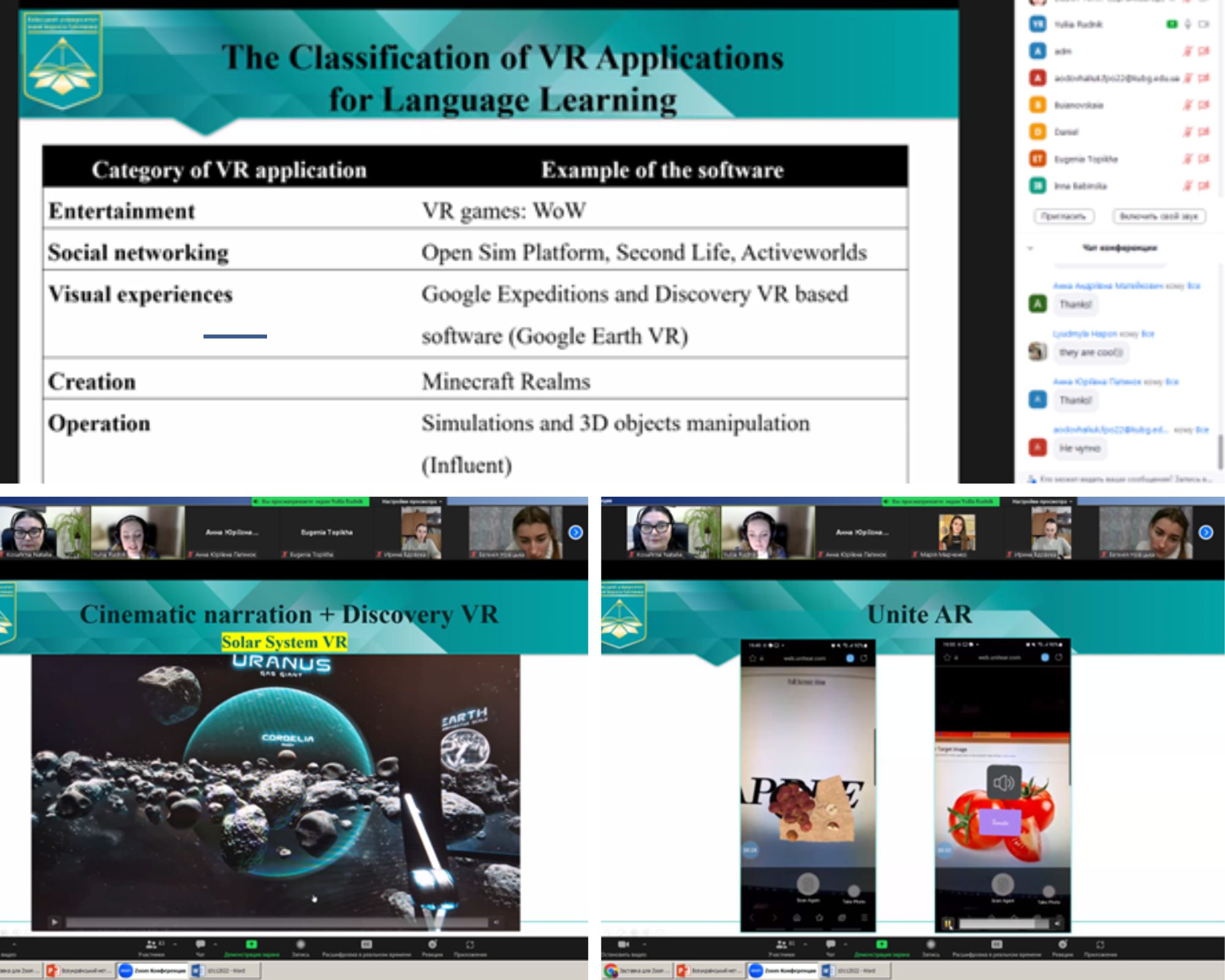Click the unmute-my-audio button under participants
The image size is (1225, 980).
click(x=1159, y=216)
